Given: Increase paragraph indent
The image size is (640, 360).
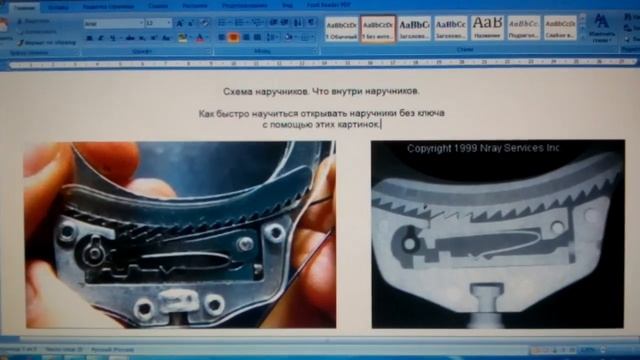Looking at the screenshot, I should 284,22.
